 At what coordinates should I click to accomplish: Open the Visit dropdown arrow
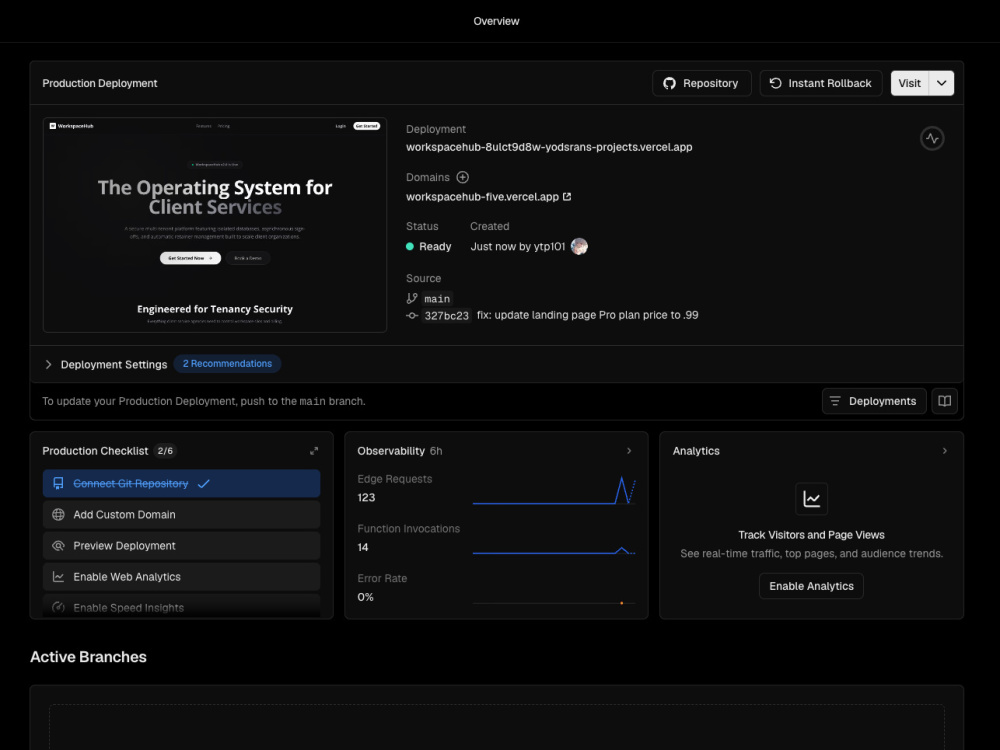pyautogui.click(x=941, y=84)
